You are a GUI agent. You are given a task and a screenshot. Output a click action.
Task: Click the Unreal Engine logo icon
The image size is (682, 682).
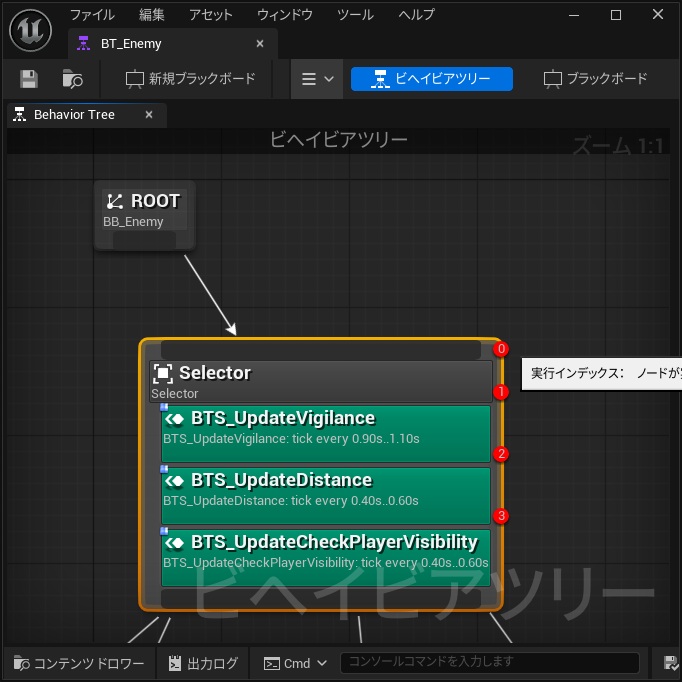(x=30, y=30)
